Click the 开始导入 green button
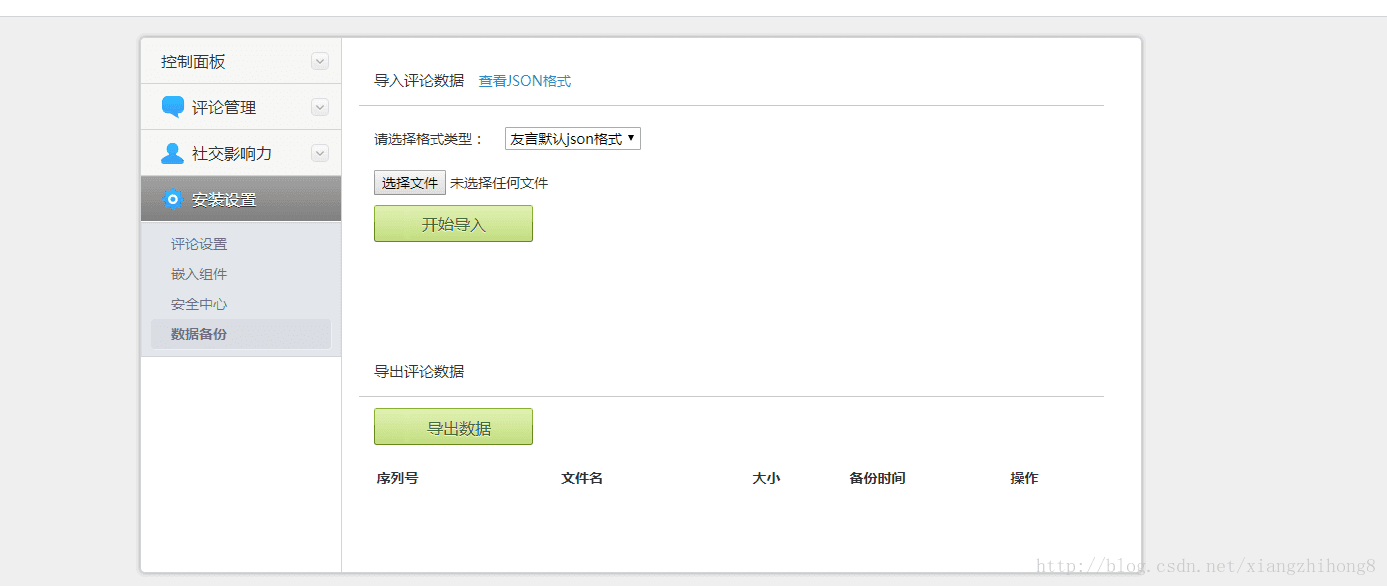This screenshot has width=1387, height=586. click(453, 224)
